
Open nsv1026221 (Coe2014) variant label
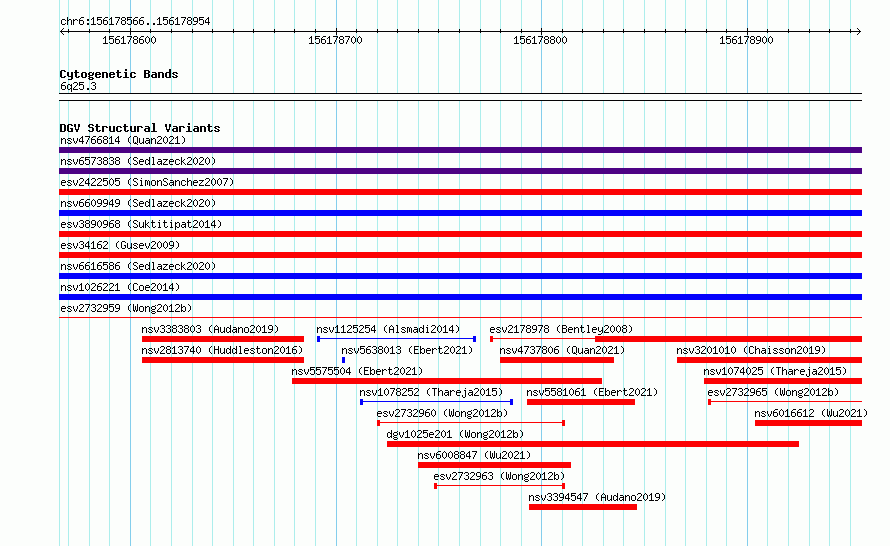(x=120, y=287)
